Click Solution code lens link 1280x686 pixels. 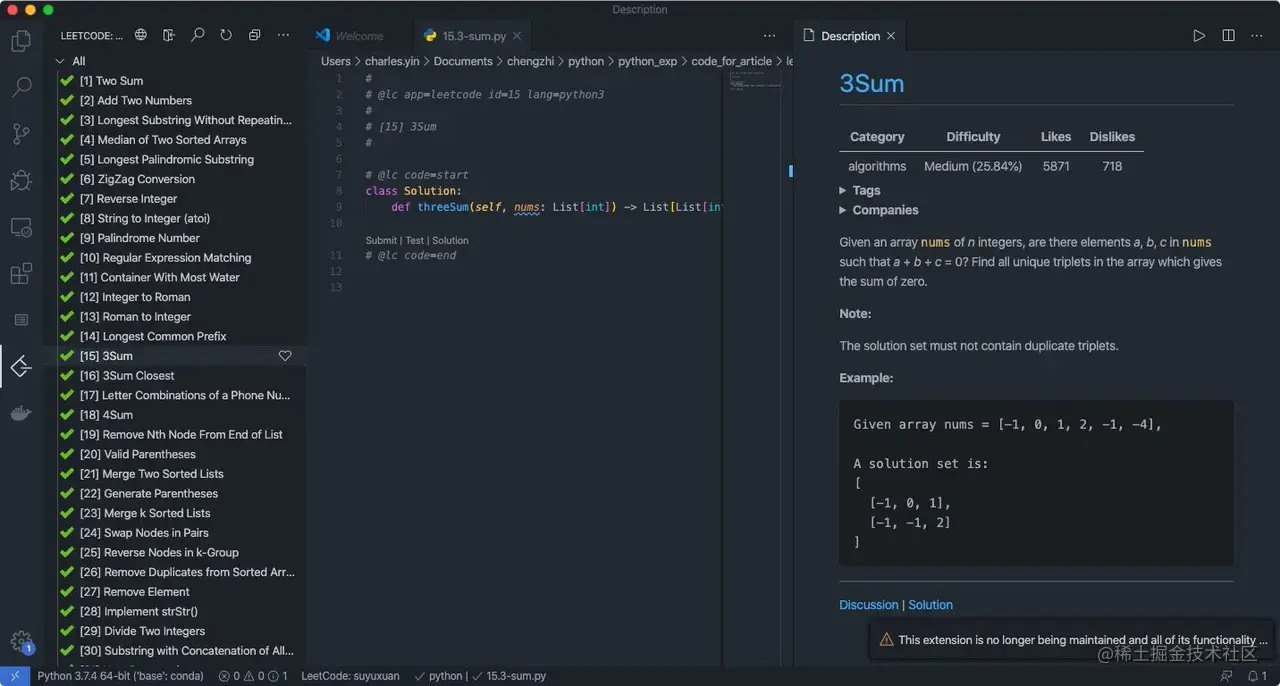[450, 240]
